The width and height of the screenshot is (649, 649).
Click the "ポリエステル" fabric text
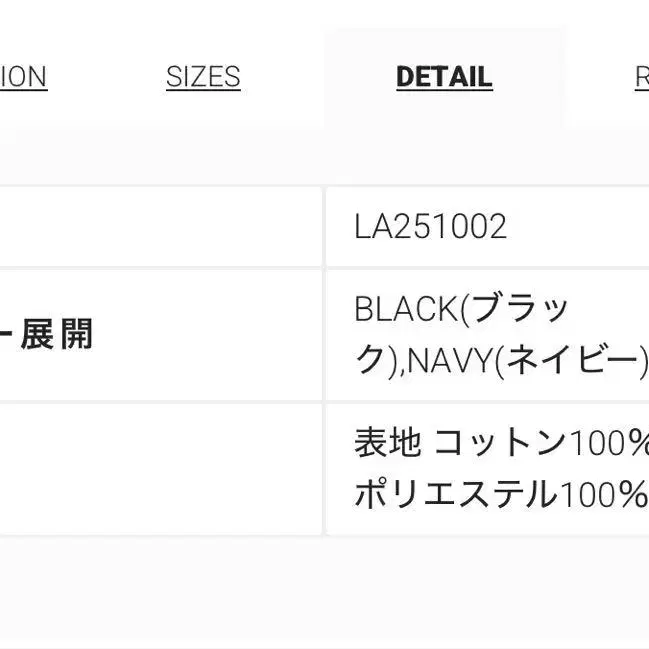click(455, 493)
